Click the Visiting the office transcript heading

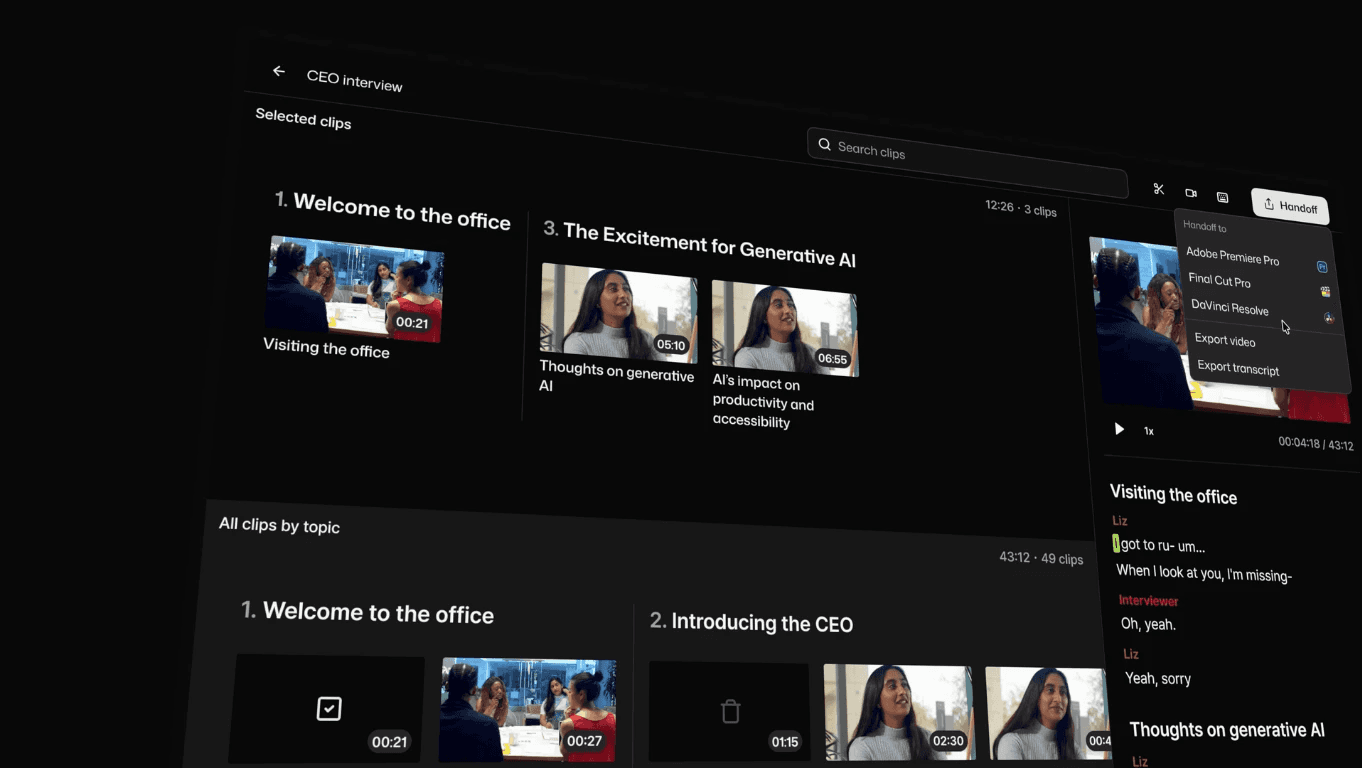[x=1173, y=495]
